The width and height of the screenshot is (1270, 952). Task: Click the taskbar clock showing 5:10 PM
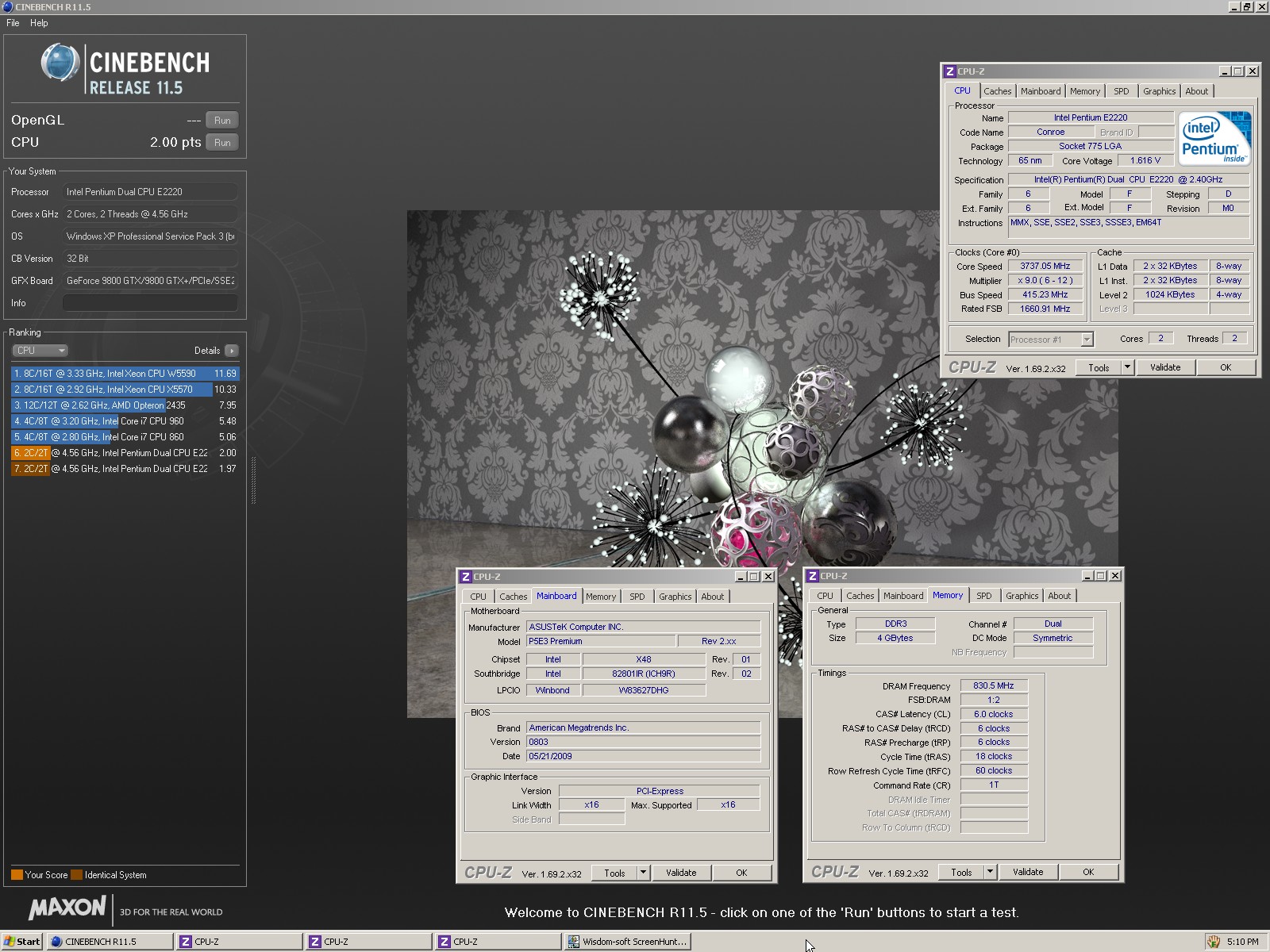1242,942
